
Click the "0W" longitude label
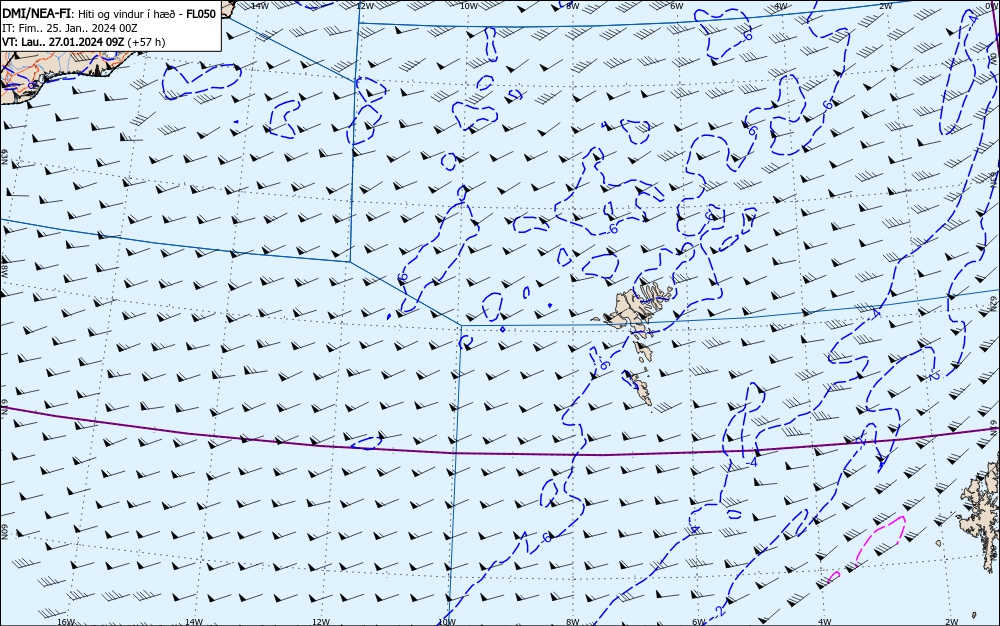pos(991,5)
